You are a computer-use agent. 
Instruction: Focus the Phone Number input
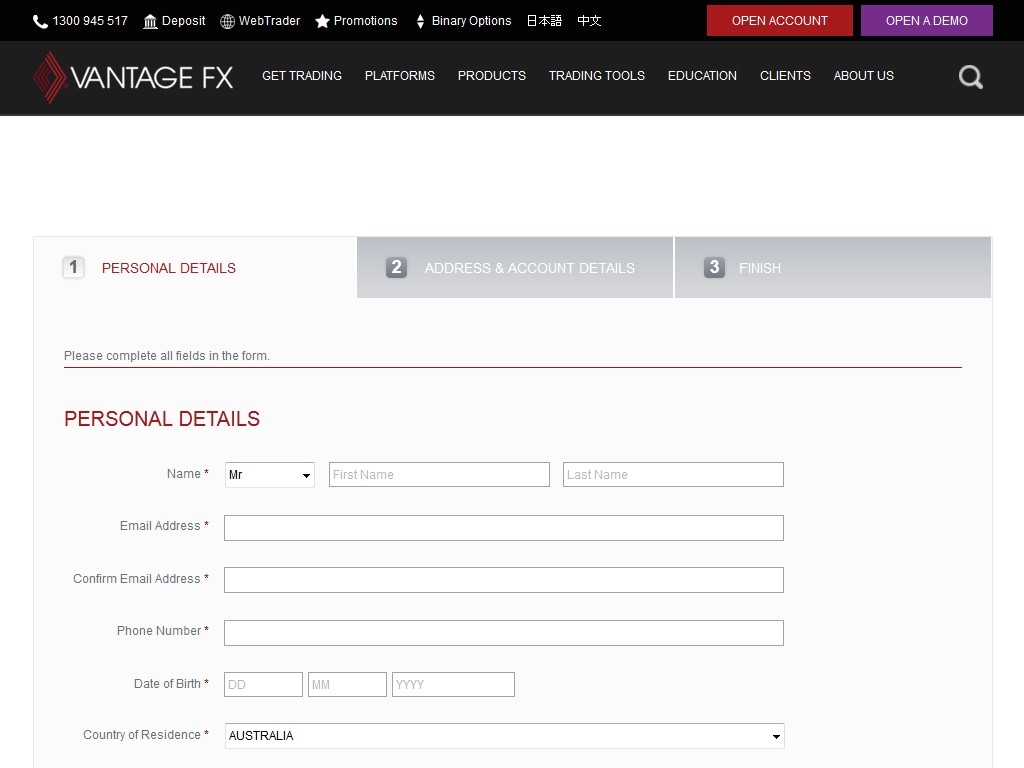503,633
